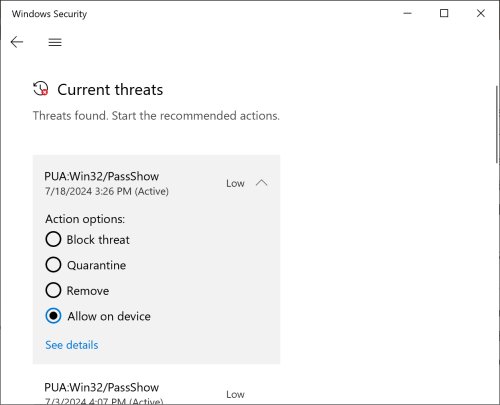The width and height of the screenshot is (500, 405).
Task: Click the Low severity label of second threat
Action: coord(235,394)
